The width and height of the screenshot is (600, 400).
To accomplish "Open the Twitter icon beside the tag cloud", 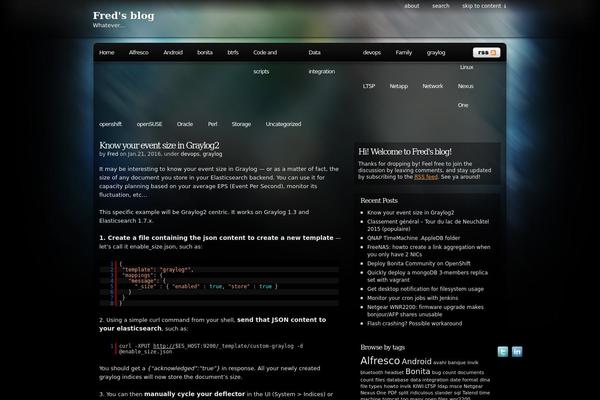I will click(503, 351).
